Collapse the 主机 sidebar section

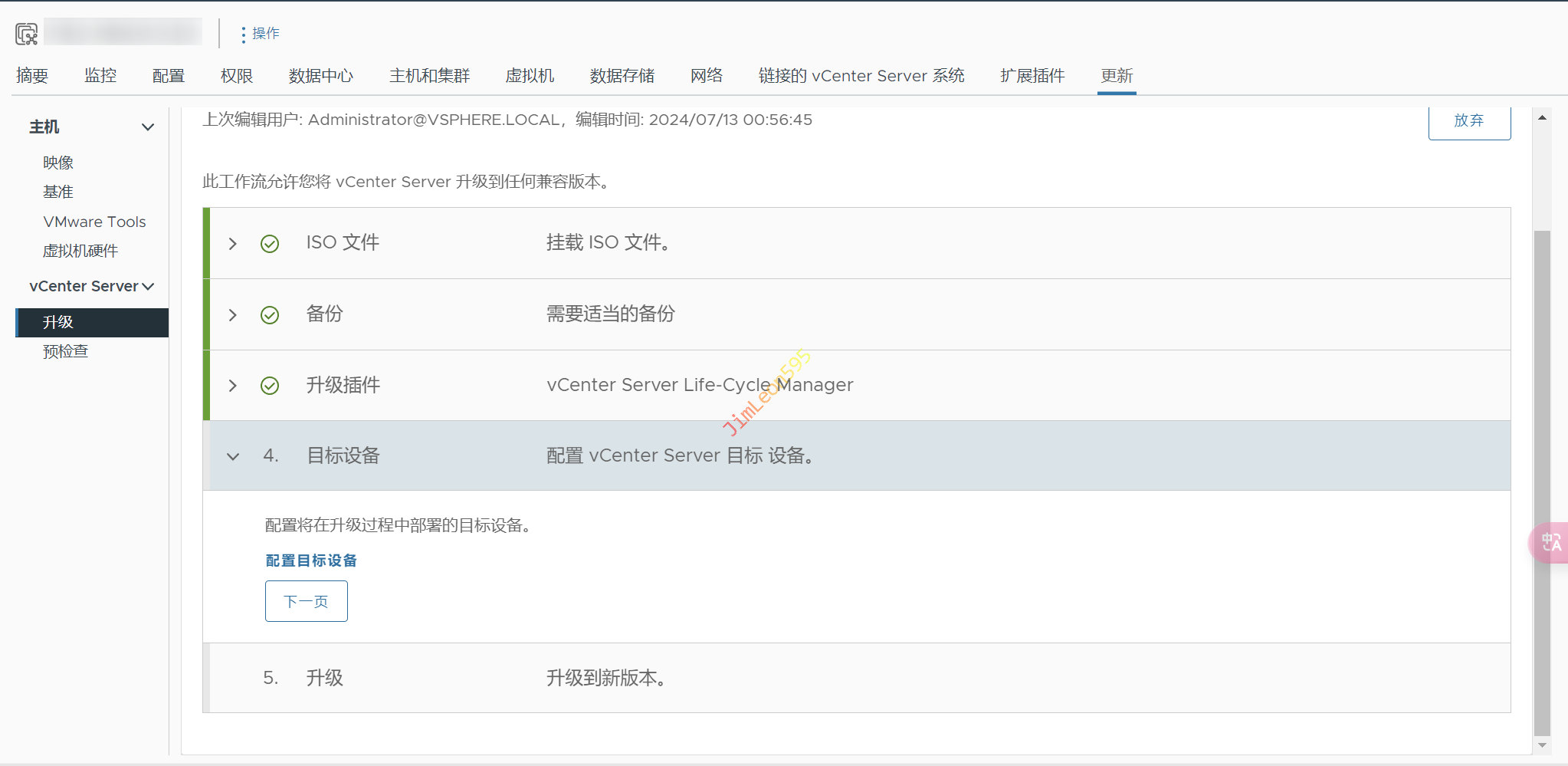(x=148, y=127)
